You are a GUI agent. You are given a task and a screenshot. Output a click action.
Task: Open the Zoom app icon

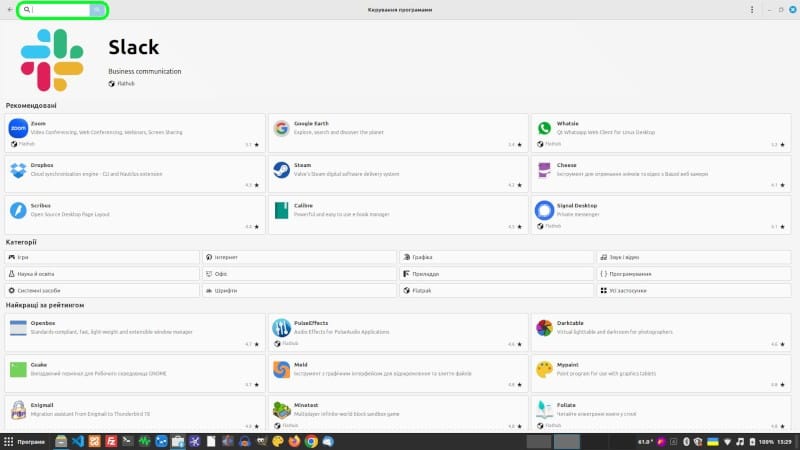click(x=18, y=128)
